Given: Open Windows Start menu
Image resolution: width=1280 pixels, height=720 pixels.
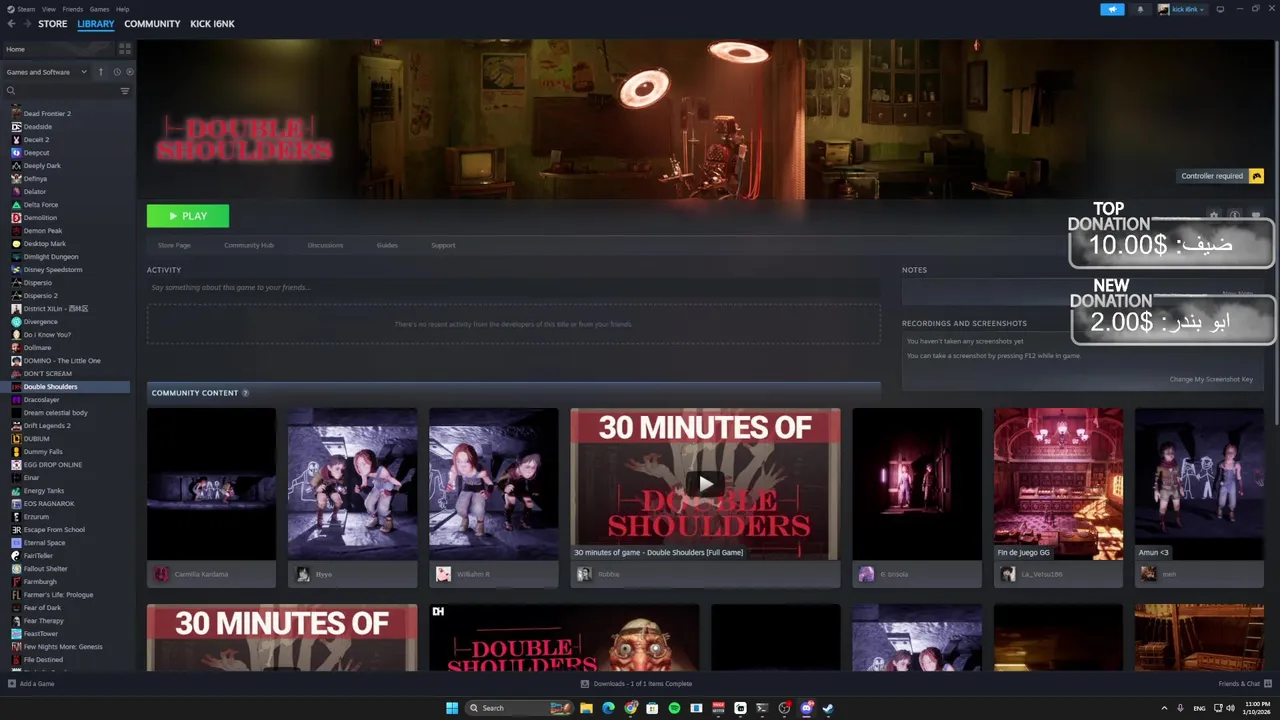Looking at the screenshot, I should [x=452, y=708].
